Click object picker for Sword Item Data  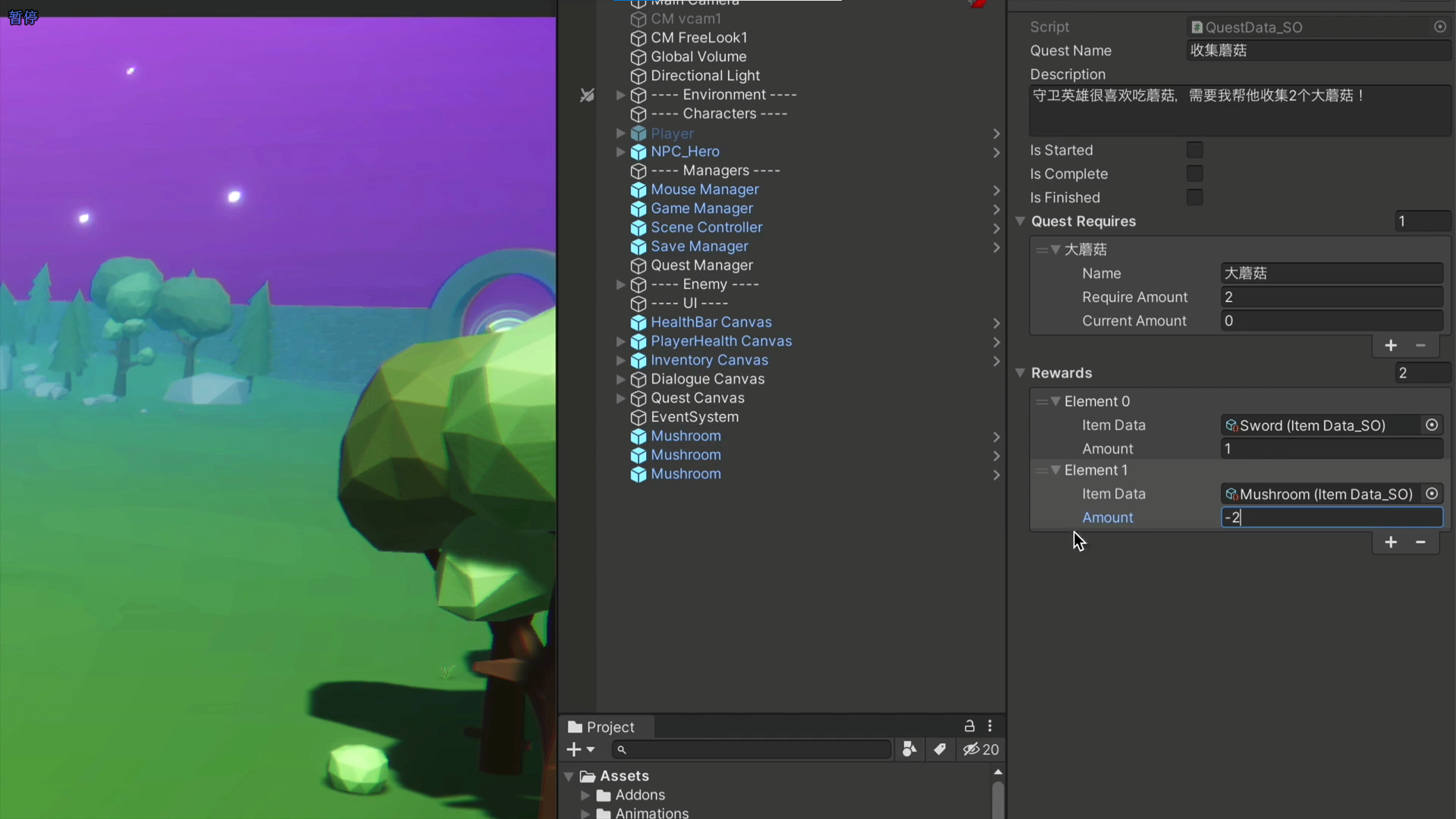pos(1432,425)
